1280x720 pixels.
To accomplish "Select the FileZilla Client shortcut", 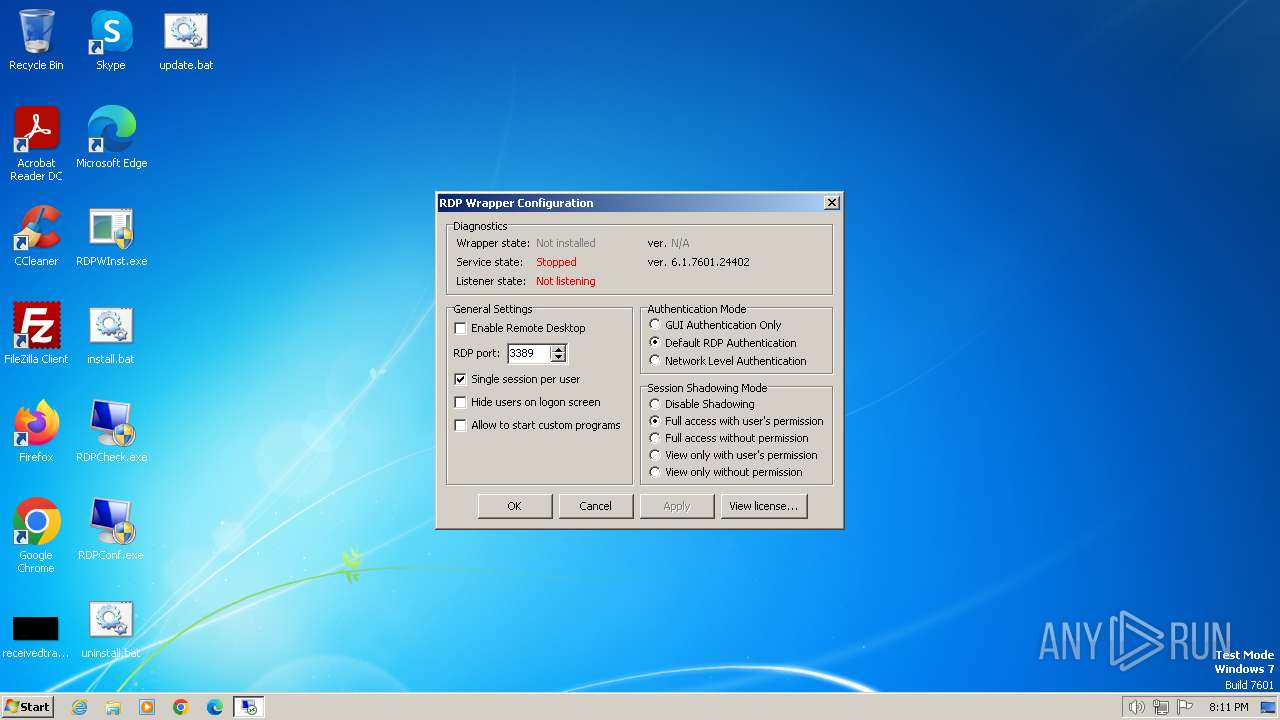I will pos(36,334).
